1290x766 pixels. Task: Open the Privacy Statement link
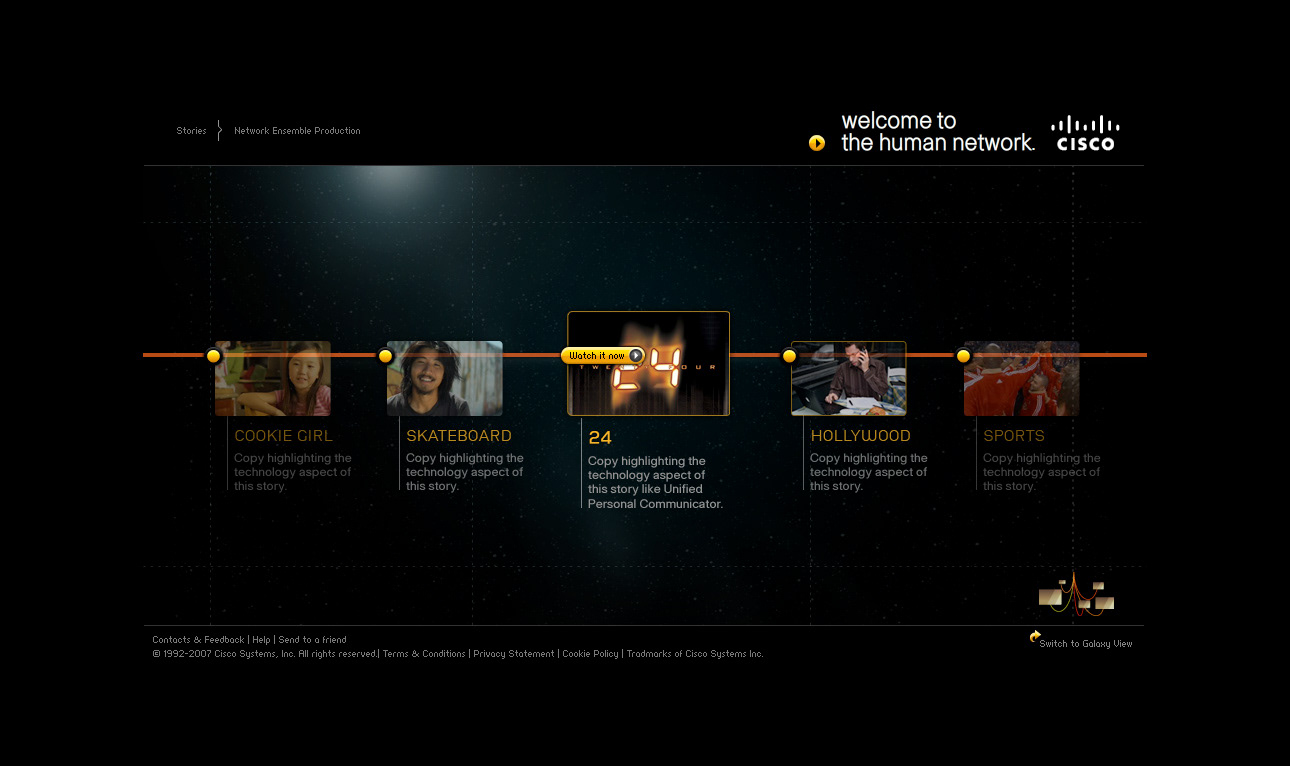click(513, 654)
